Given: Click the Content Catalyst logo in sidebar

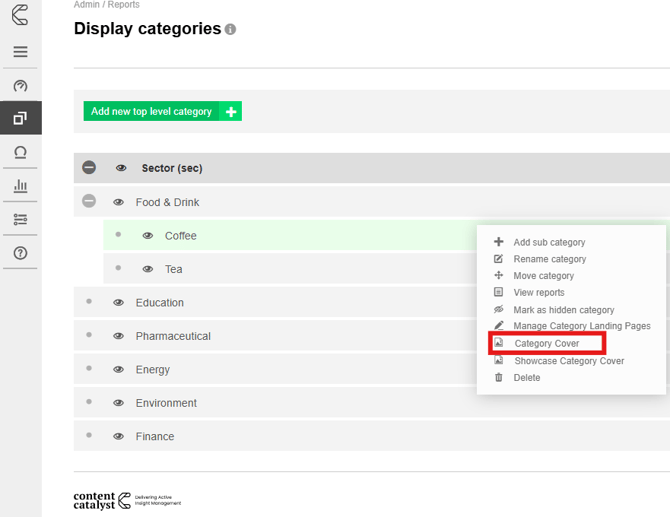Looking at the screenshot, I should coord(20,15).
